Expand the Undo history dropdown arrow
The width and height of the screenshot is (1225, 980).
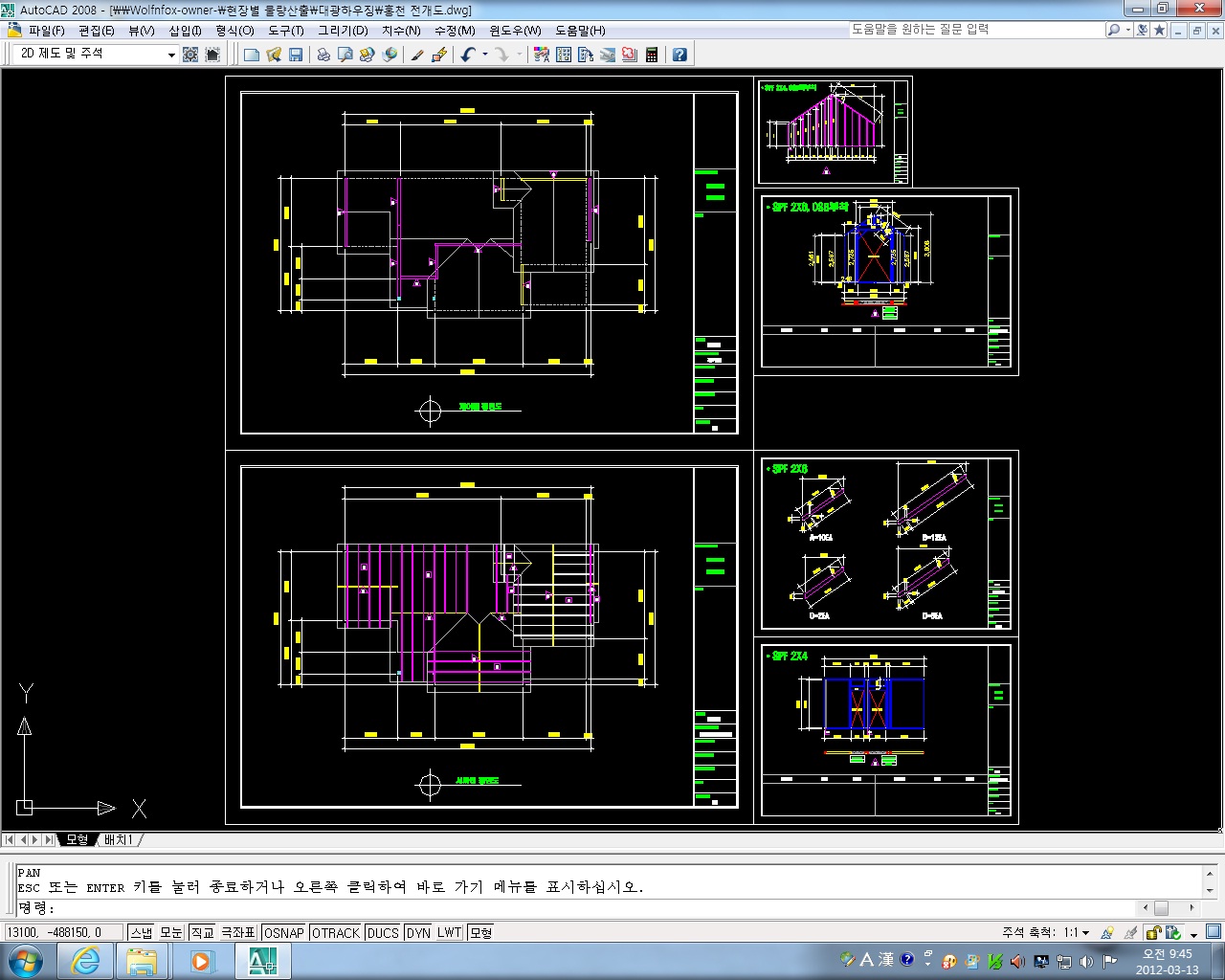(485, 55)
